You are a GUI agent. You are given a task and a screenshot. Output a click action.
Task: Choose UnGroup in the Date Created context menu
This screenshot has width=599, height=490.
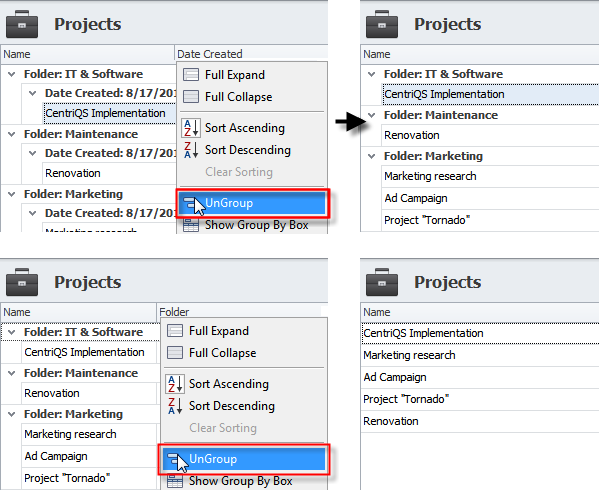pos(252,203)
